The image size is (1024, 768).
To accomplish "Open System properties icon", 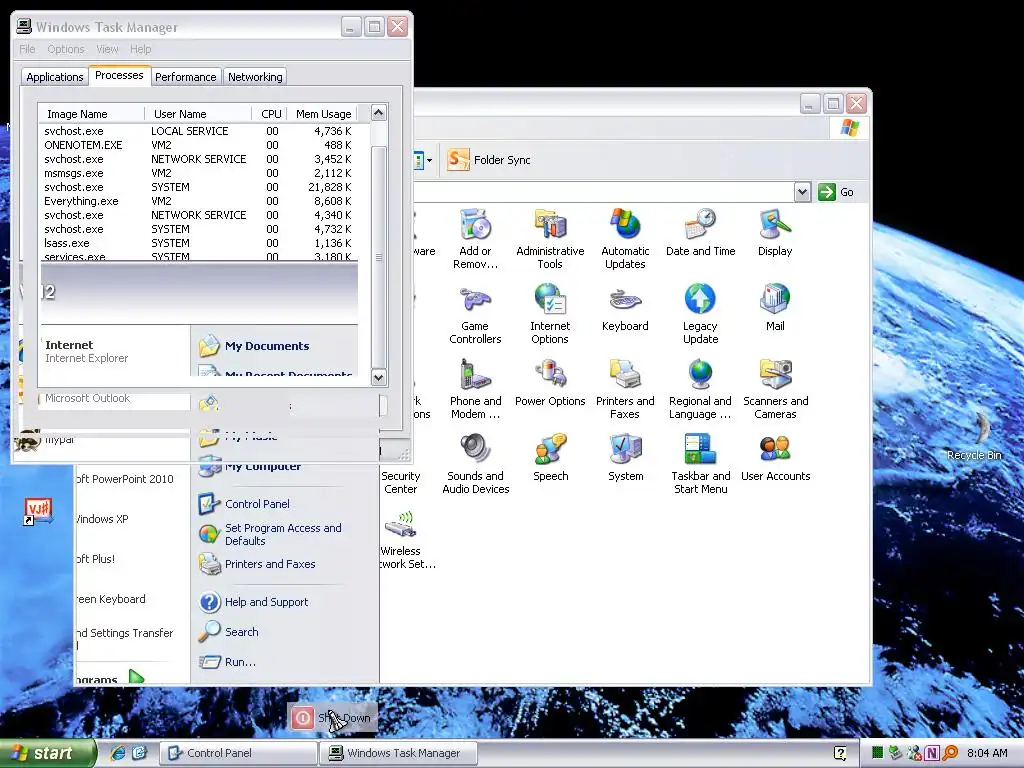I will (x=625, y=458).
